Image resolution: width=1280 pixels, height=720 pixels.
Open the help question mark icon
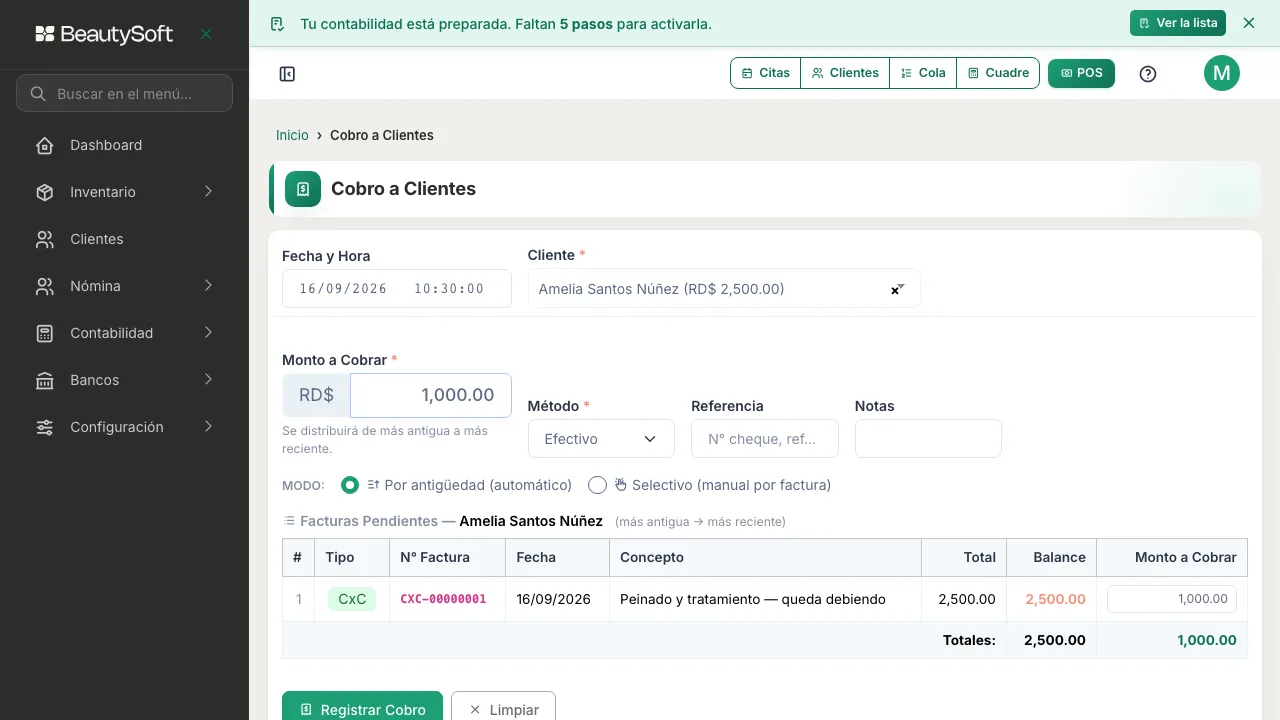coord(1148,73)
